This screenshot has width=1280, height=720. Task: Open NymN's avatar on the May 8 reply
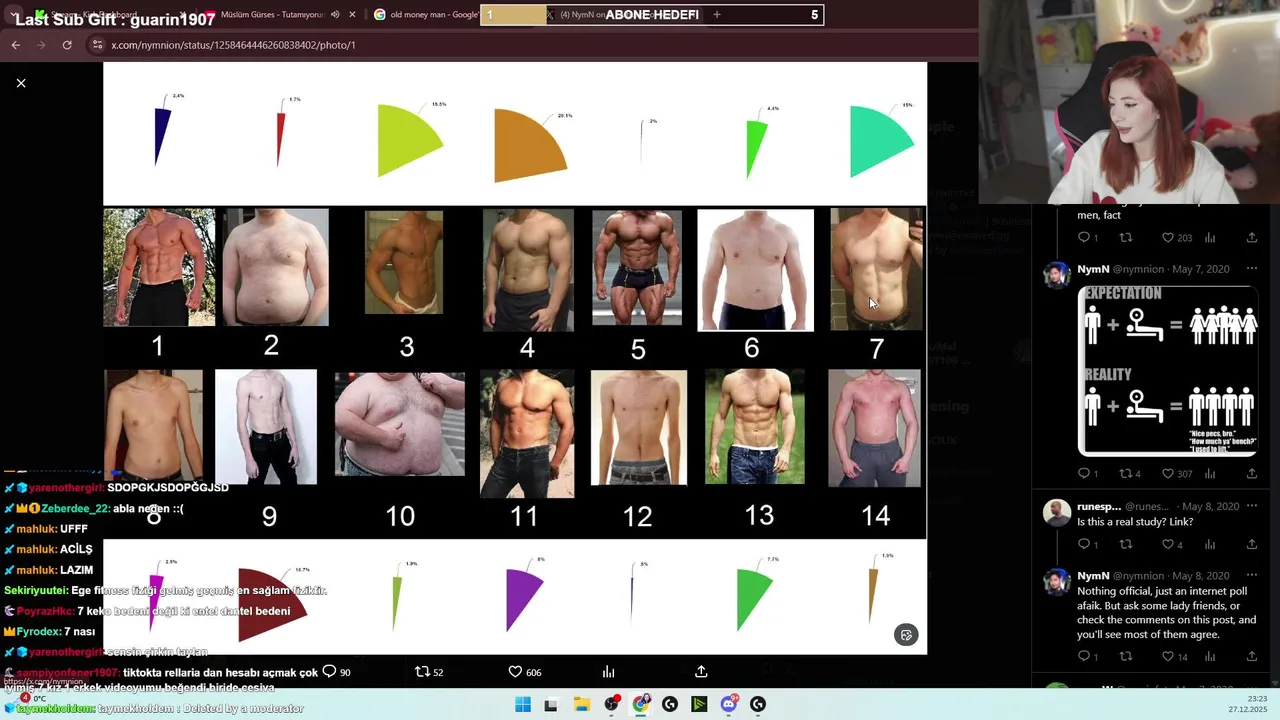click(1057, 582)
